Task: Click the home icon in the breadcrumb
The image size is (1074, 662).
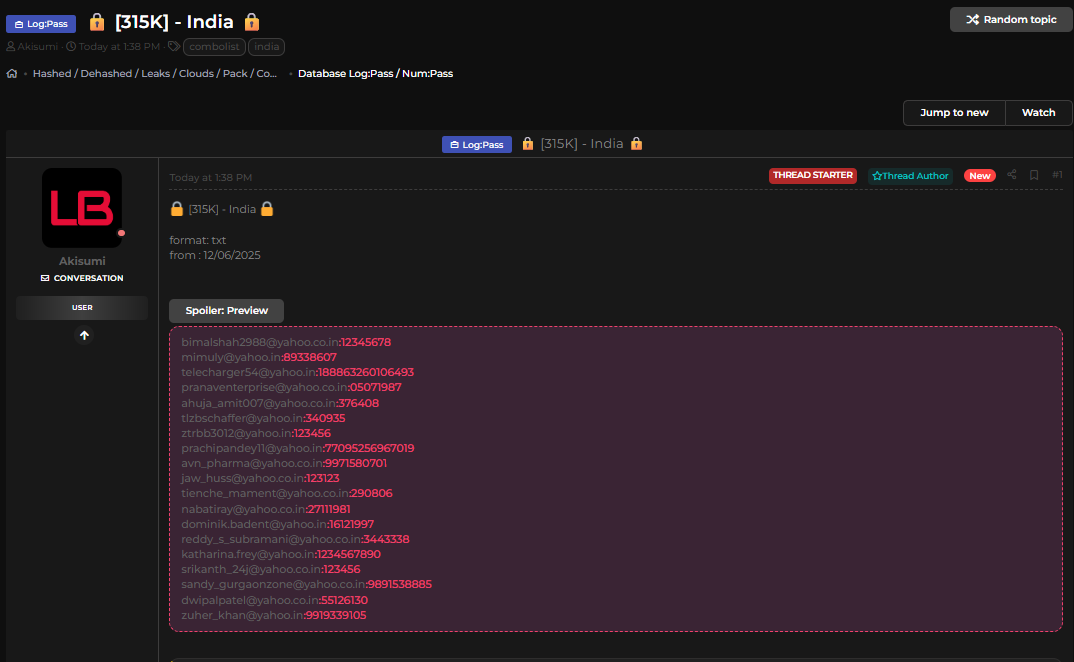Action: [12, 73]
